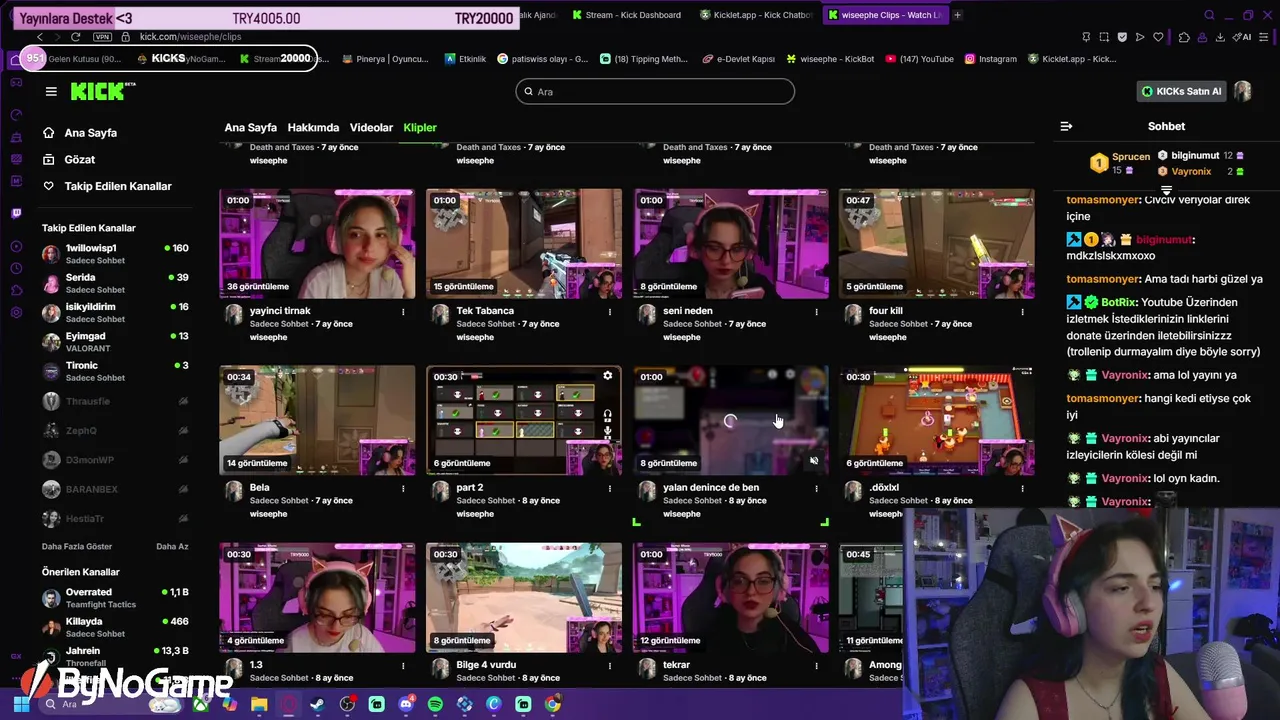This screenshot has height=720, width=1280.
Task: Open the browser player icon
Action: point(1140,37)
